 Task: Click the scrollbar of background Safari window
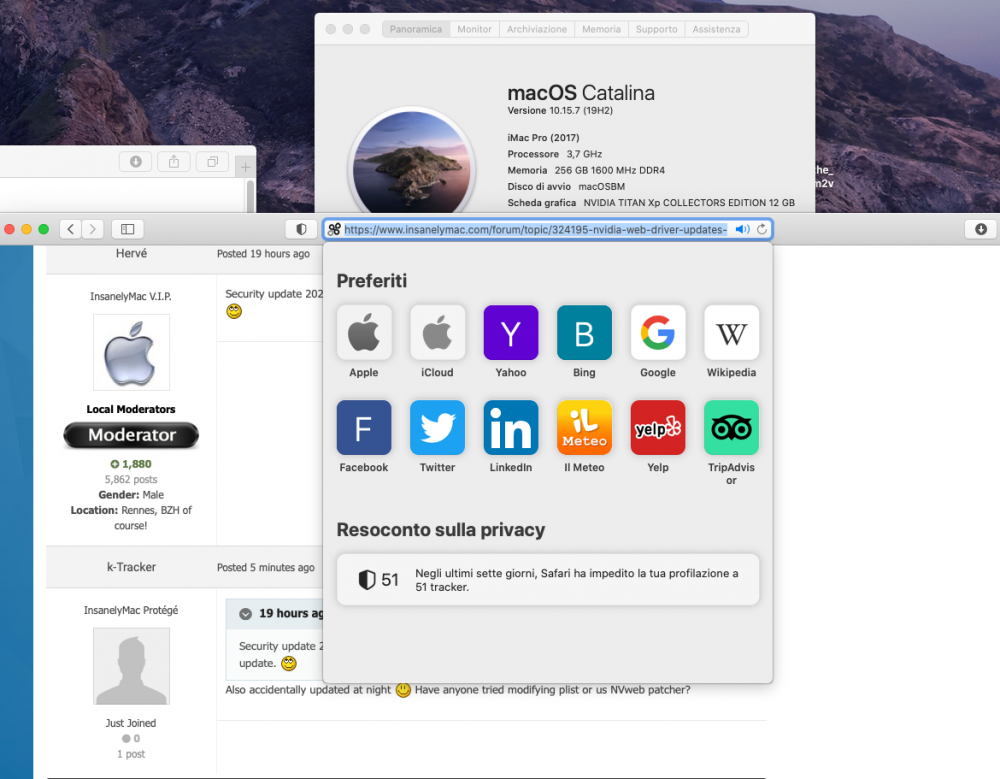coord(251,195)
